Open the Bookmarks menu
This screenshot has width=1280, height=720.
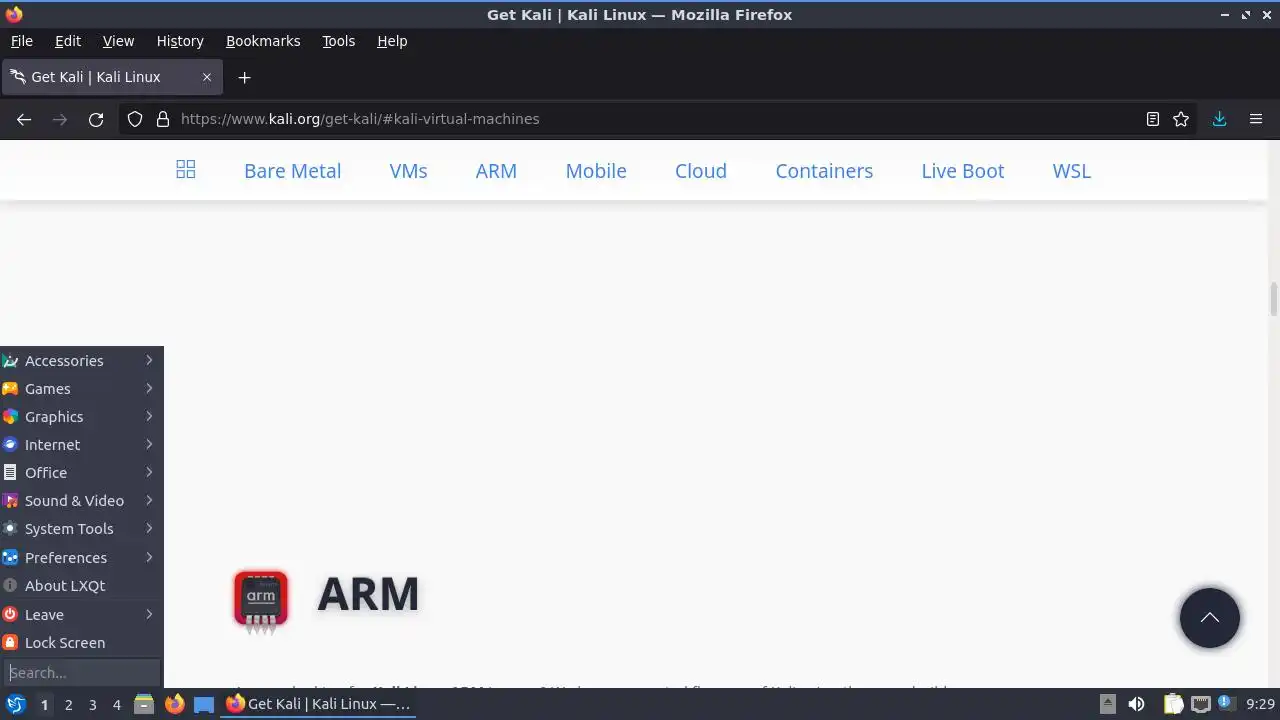(x=263, y=41)
